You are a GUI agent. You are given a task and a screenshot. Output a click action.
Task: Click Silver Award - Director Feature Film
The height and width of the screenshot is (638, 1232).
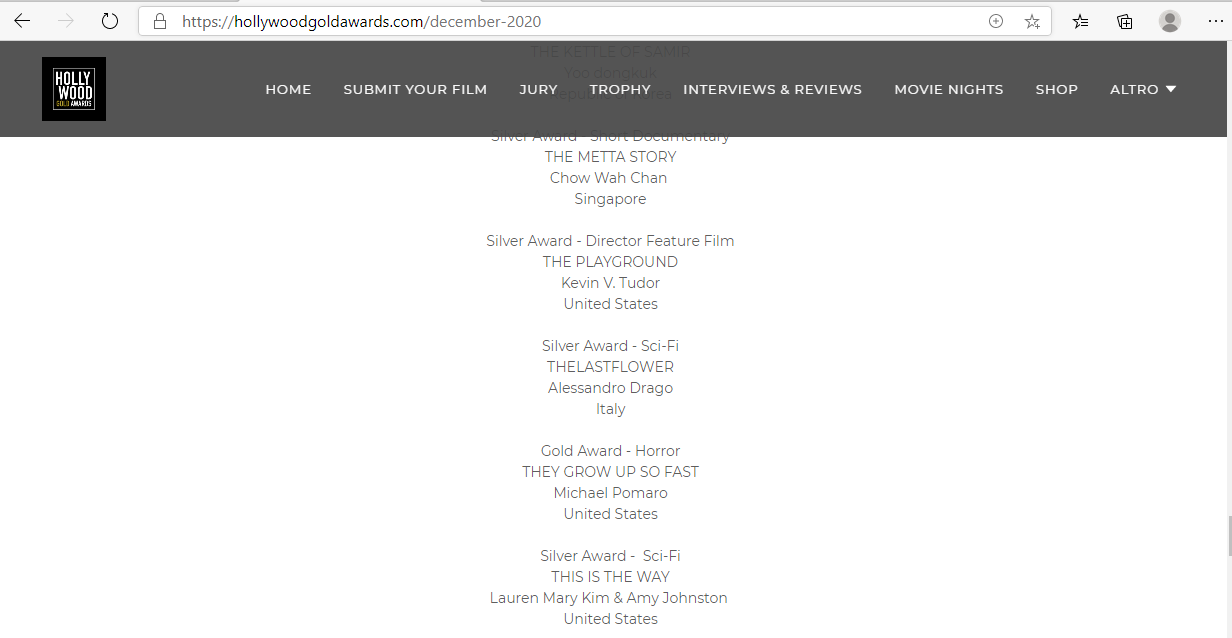point(610,241)
